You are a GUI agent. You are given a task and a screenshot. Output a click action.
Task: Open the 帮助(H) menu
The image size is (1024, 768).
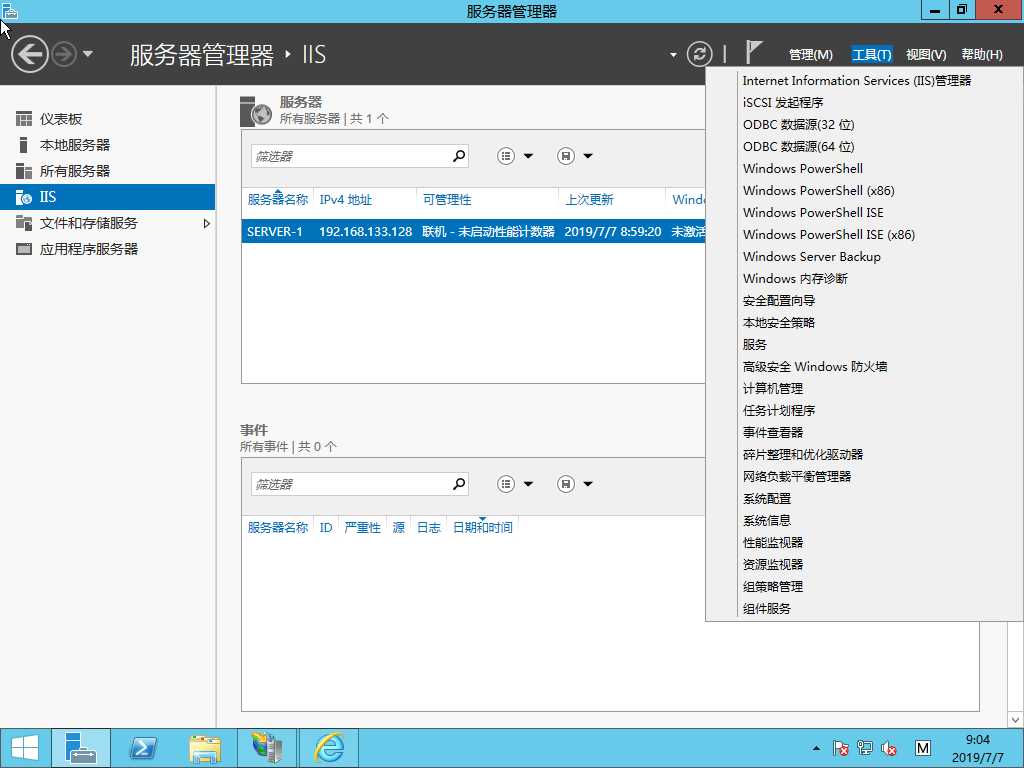tap(982, 55)
